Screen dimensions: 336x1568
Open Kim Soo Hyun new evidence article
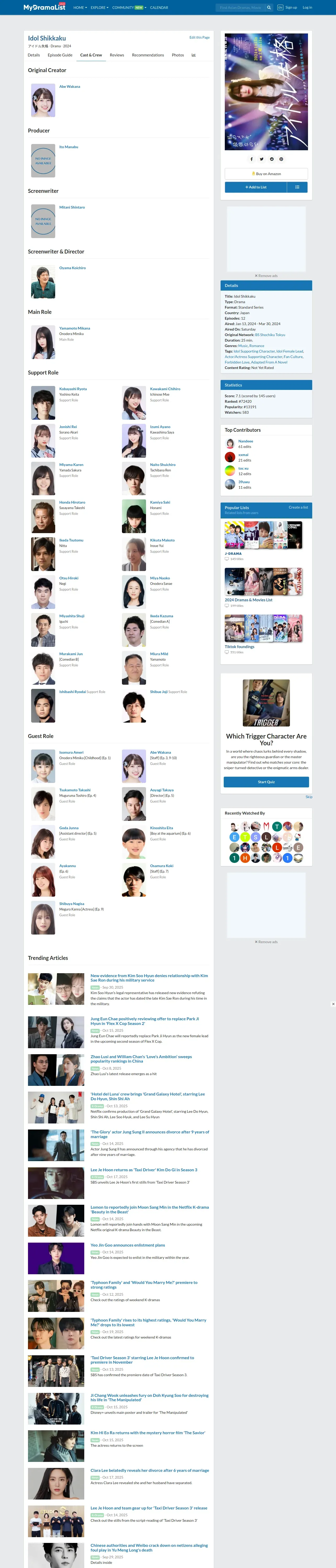tap(149, 978)
